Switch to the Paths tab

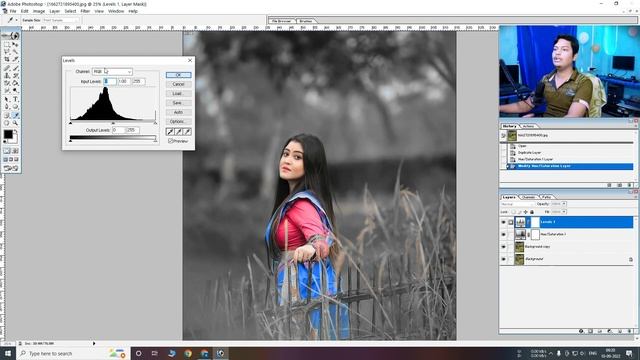point(547,197)
